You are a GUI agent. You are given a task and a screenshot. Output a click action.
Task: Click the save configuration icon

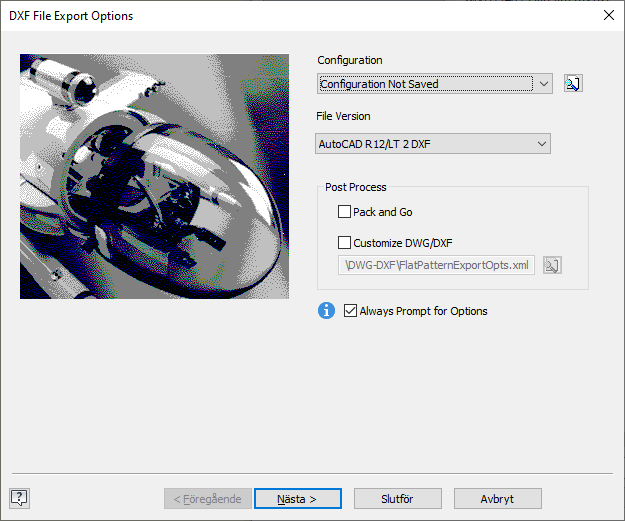pyautogui.click(x=573, y=84)
